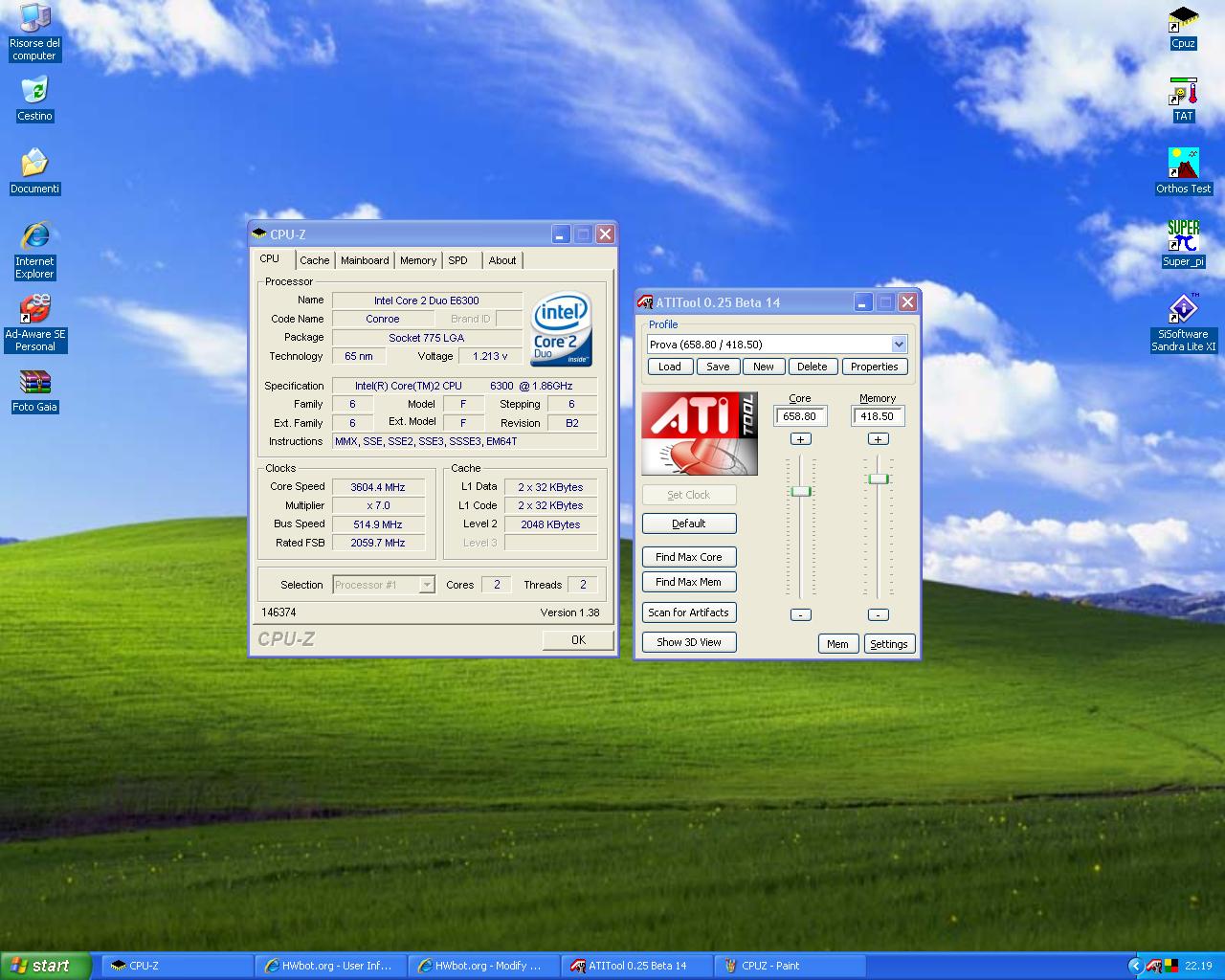Viewport: 1225px width, 980px height.
Task: Open the Documenti folder icon
Action: 34,172
